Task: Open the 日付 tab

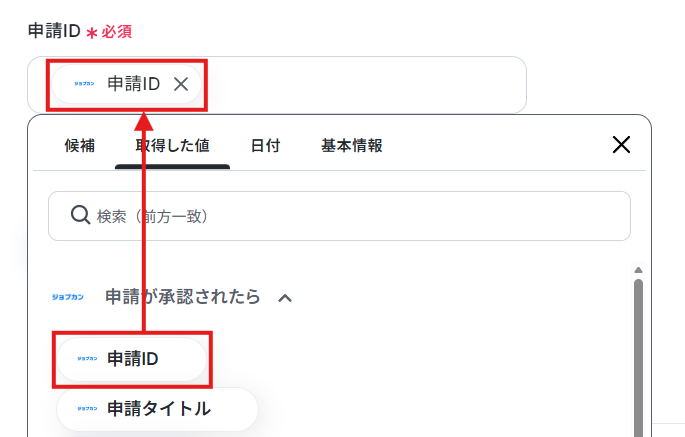Action: coord(265,146)
